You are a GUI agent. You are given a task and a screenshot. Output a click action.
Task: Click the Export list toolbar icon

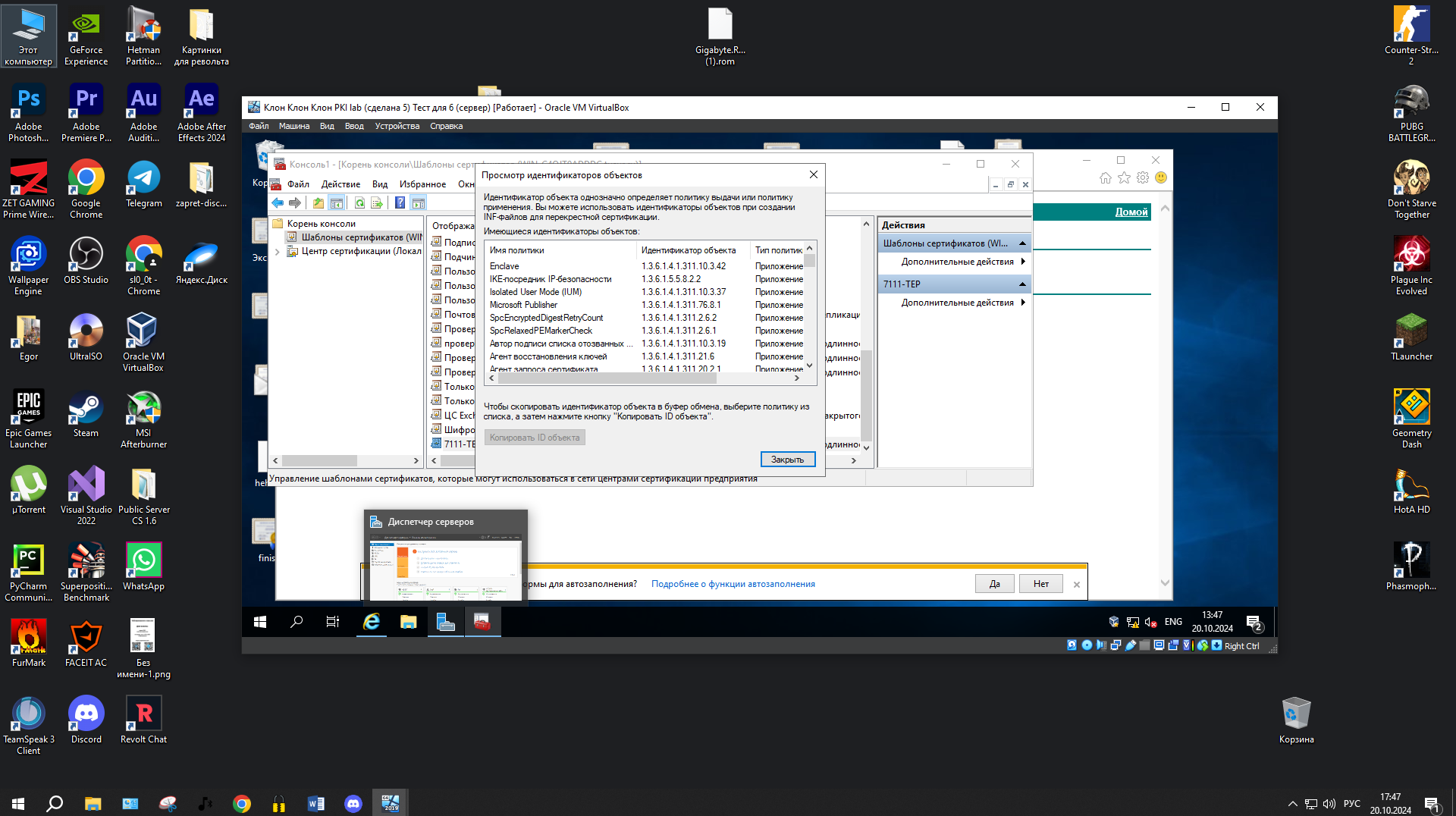point(377,203)
